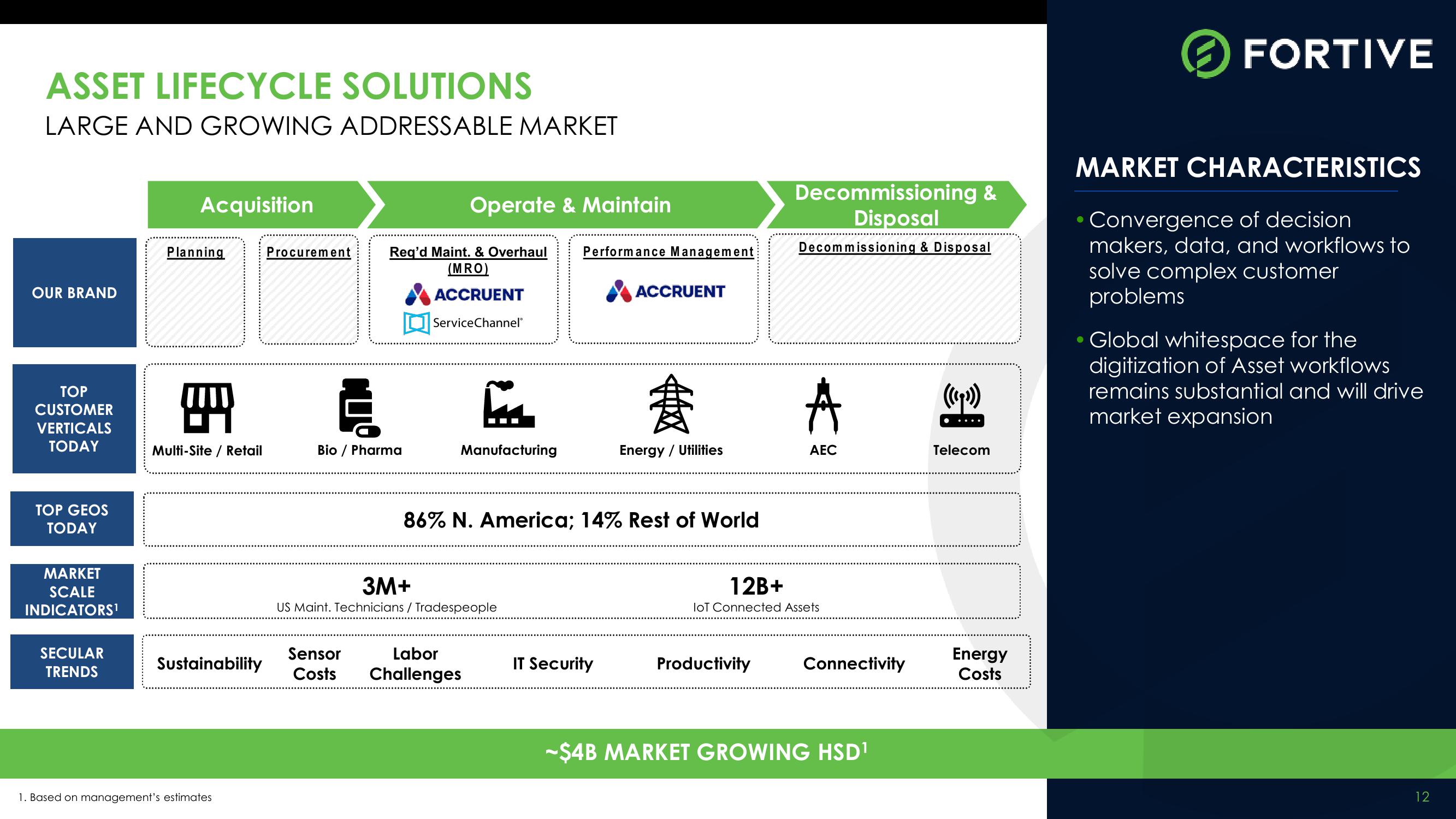Click the Bio / Pharma pill bottle icon
Image resolution: width=1456 pixels, height=819 pixels.
pos(359,407)
